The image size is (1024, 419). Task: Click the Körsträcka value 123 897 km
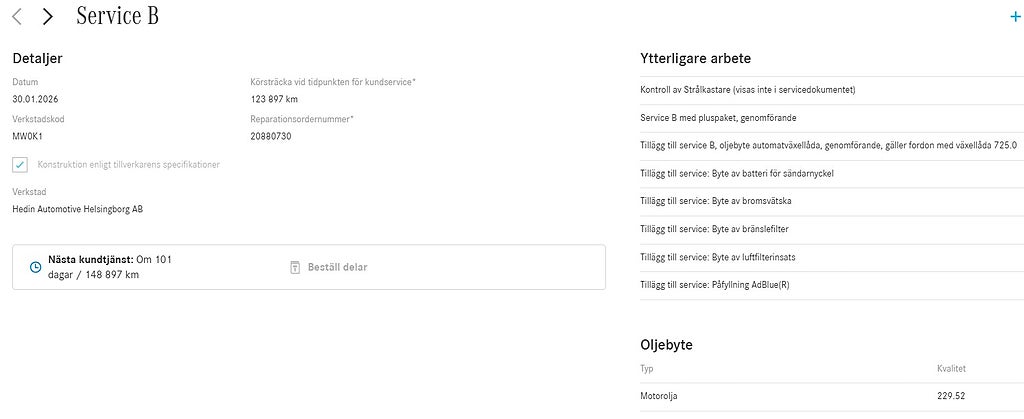click(x=274, y=99)
